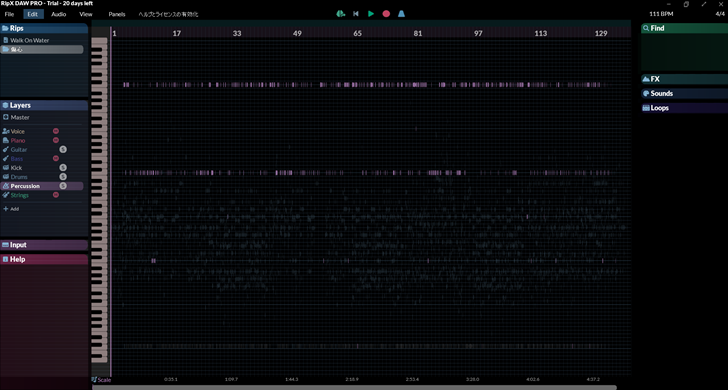Expand the Input panel
Viewport: 728px width, 390px height.
[x=44, y=245]
